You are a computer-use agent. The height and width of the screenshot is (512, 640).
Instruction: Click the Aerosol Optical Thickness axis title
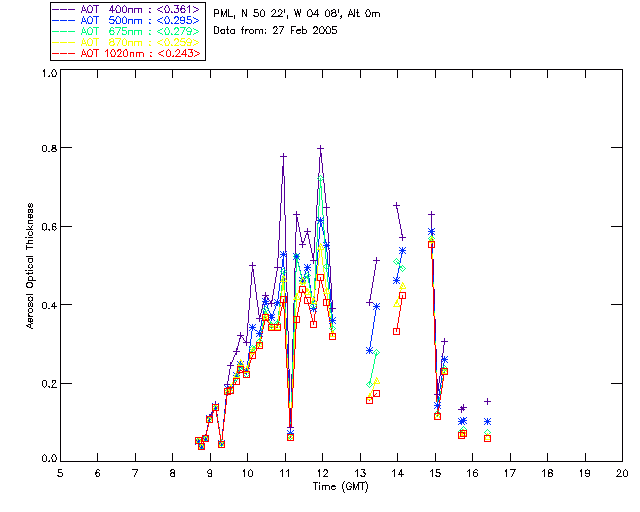coord(30,266)
